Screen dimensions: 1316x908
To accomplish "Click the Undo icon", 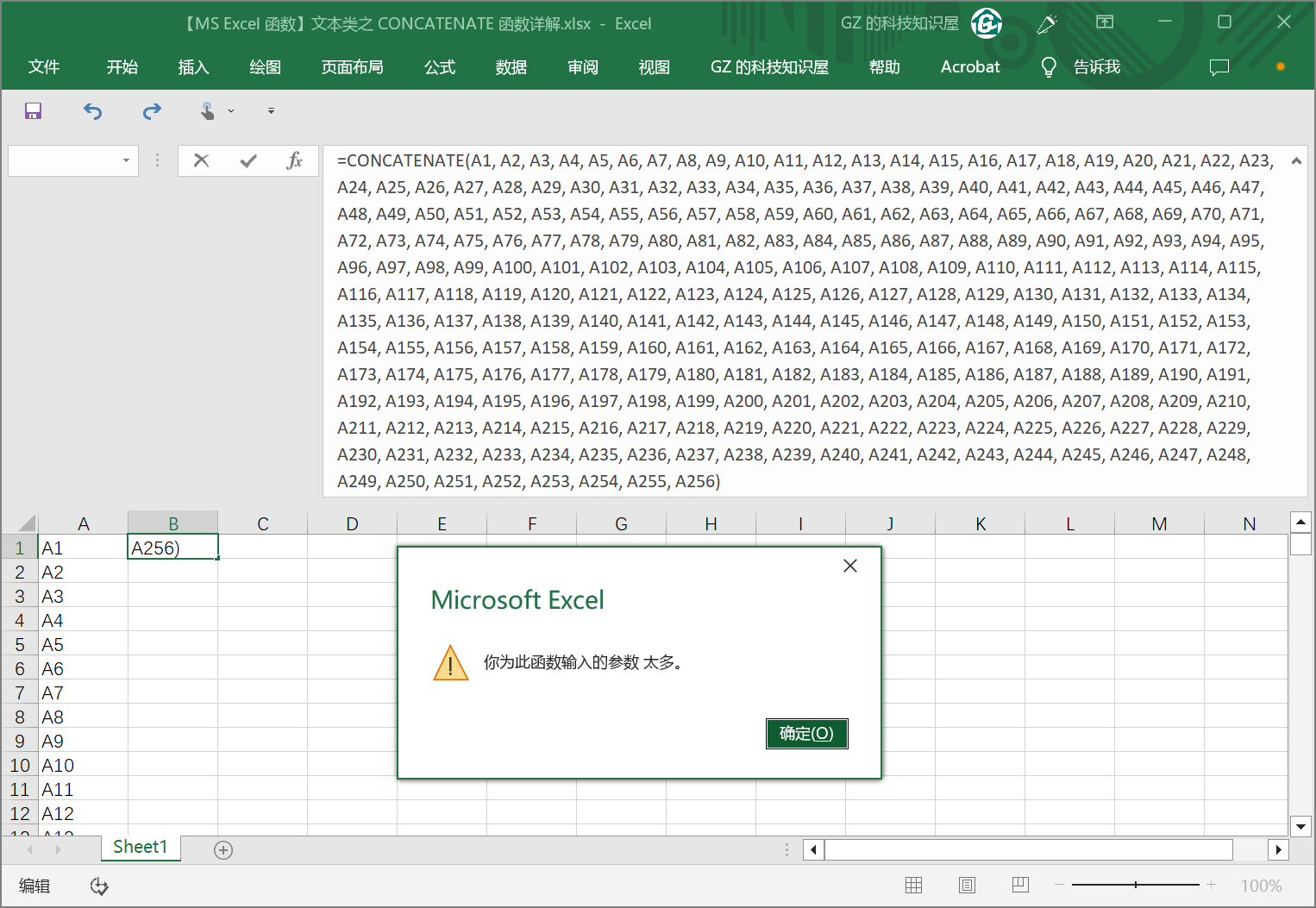I will coord(92,111).
